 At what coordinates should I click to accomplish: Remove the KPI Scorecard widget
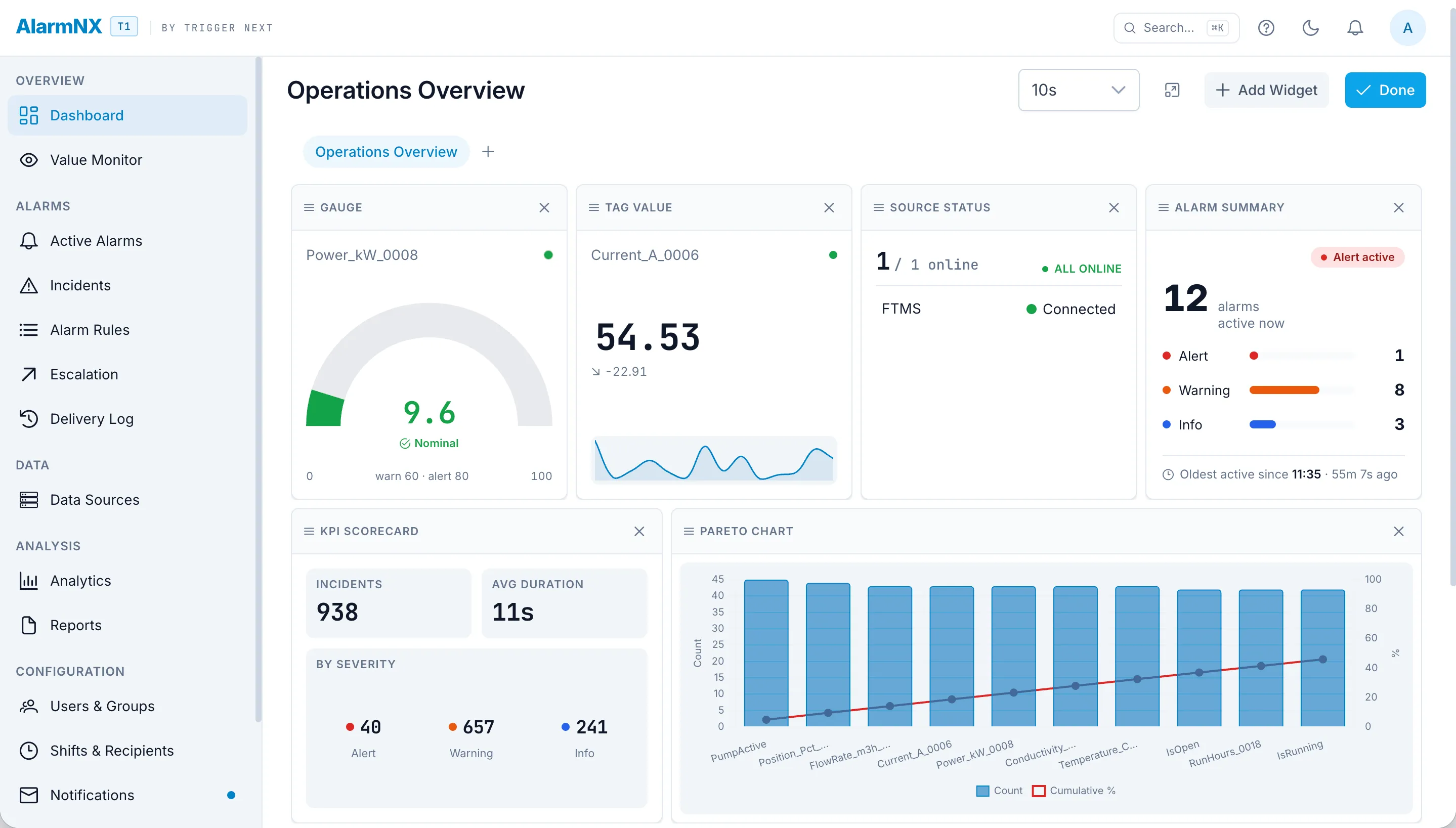(x=639, y=531)
